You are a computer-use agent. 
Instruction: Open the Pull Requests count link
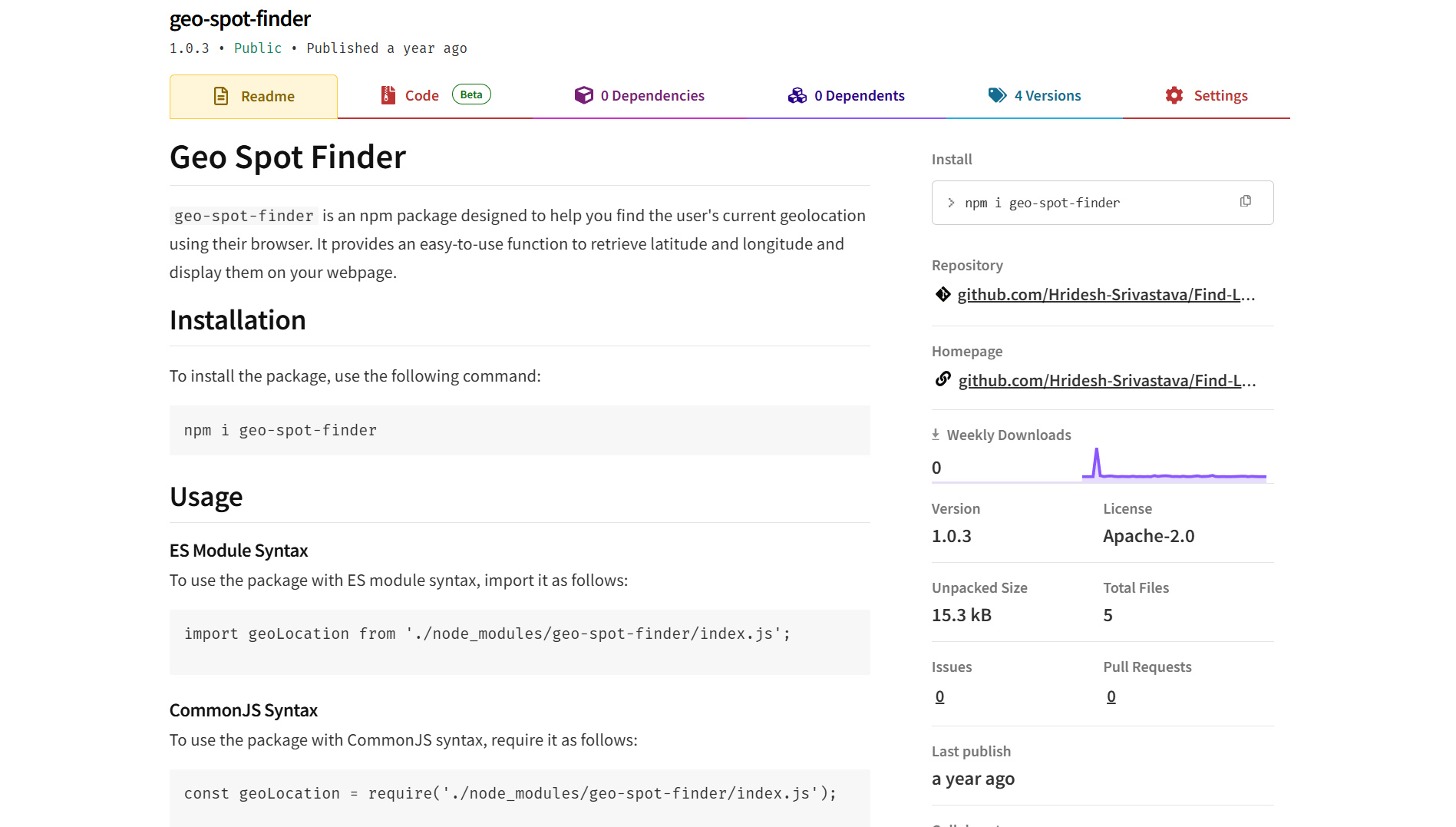click(x=1111, y=696)
